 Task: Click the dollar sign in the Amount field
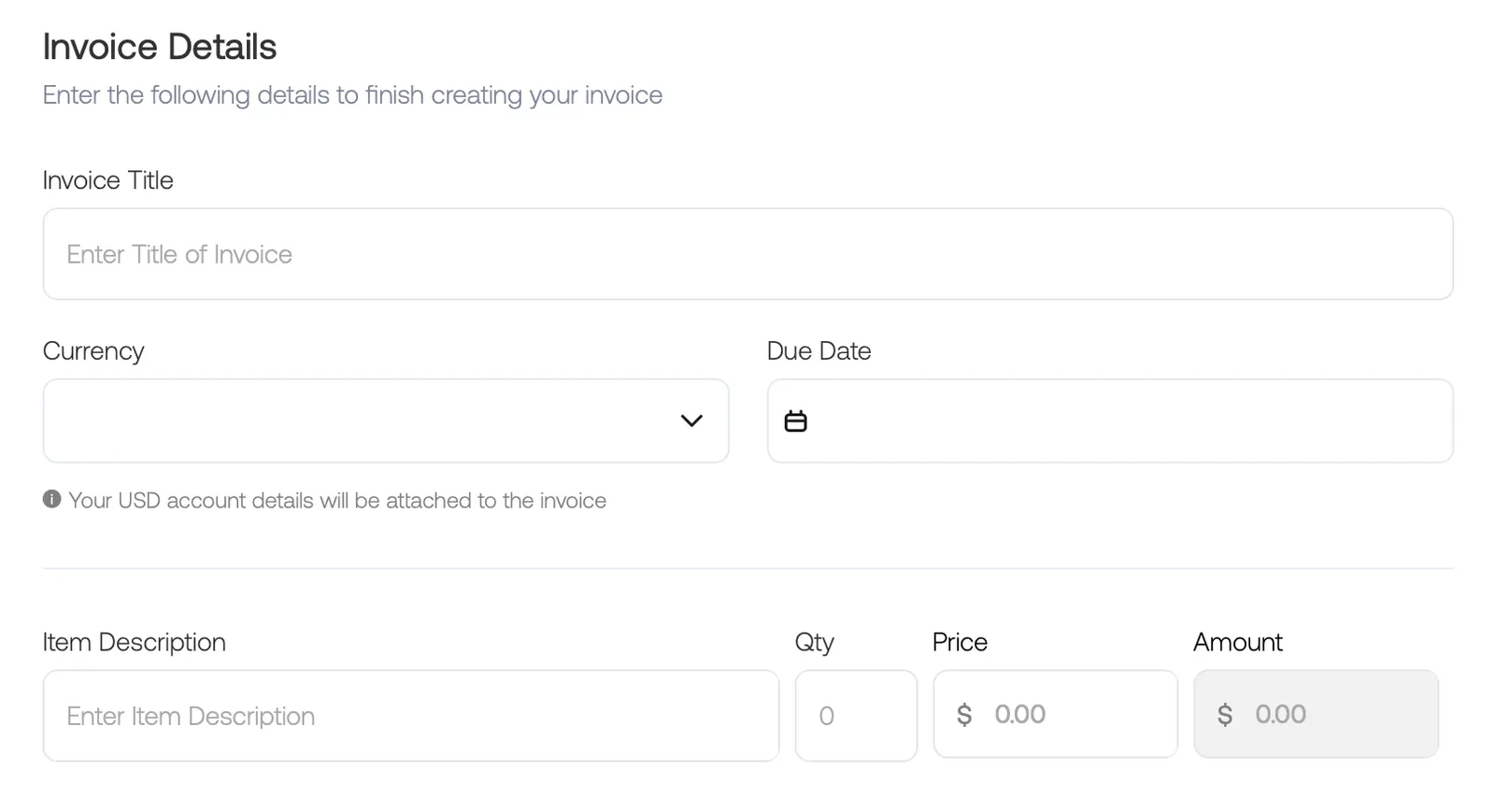point(1225,715)
